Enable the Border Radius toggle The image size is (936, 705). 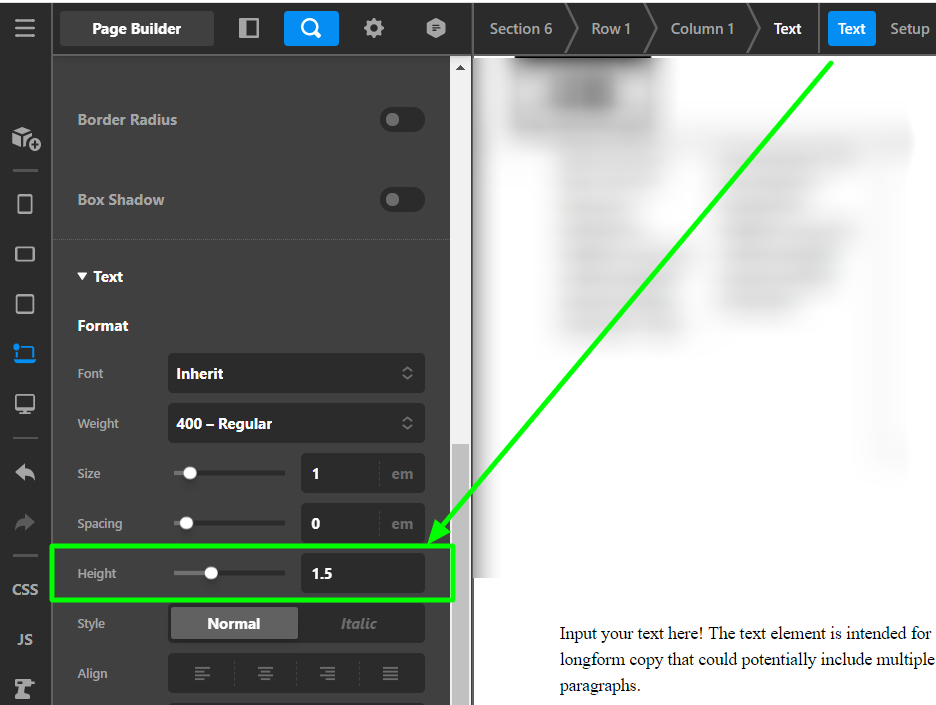point(402,119)
